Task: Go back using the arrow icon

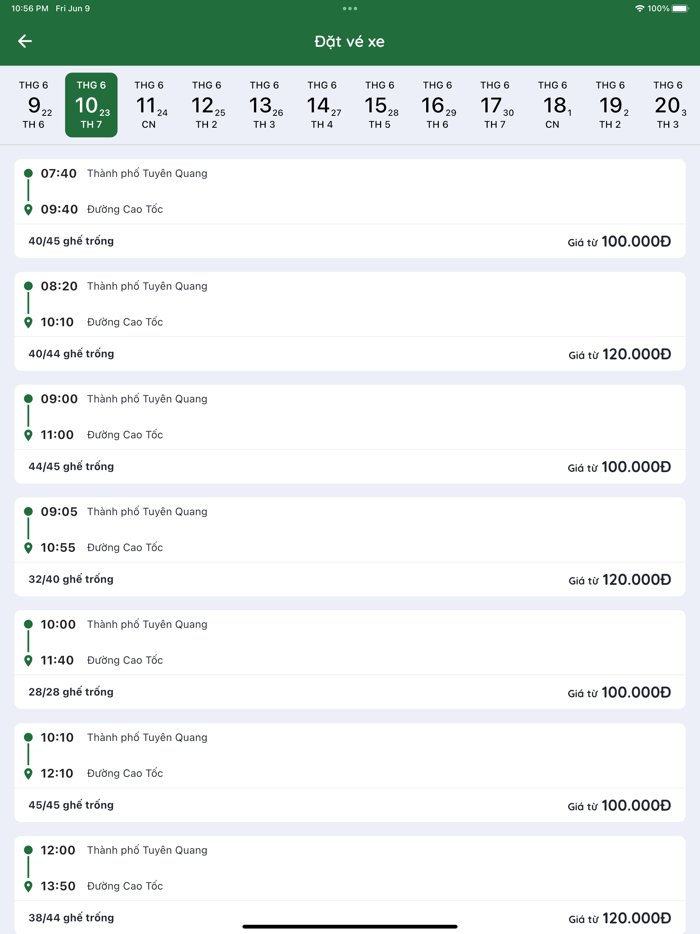Action: pos(25,41)
